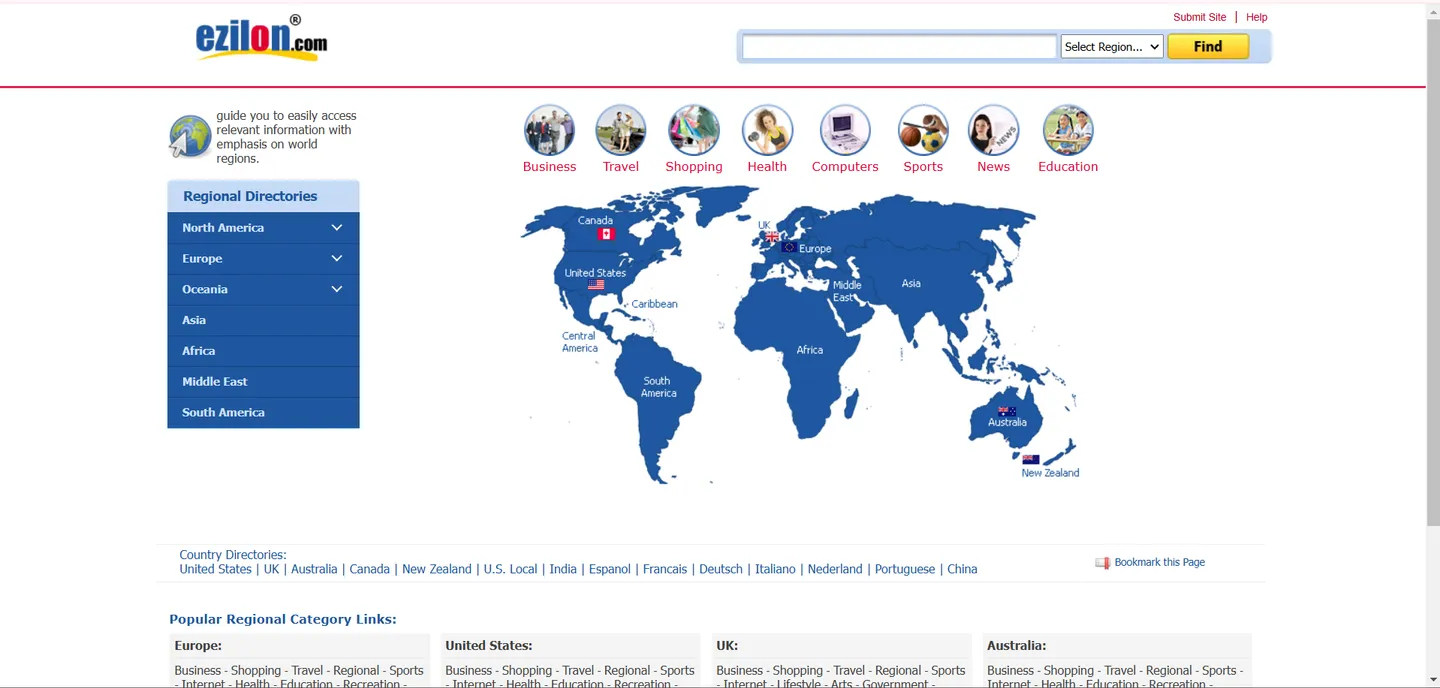Open the Espanol directory link
The image size is (1440, 688).
610,569
